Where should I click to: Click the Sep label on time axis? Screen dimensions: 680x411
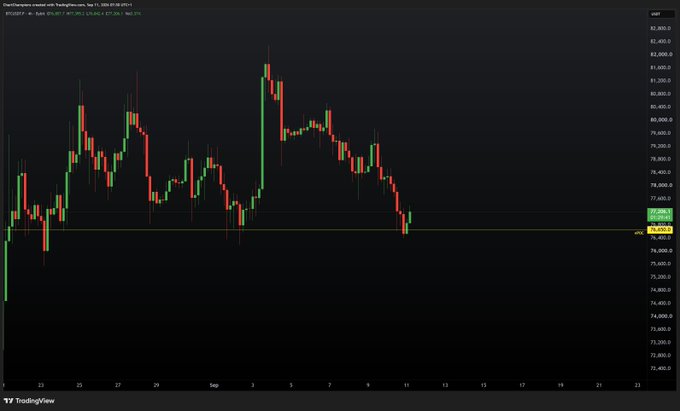tap(214, 385)
